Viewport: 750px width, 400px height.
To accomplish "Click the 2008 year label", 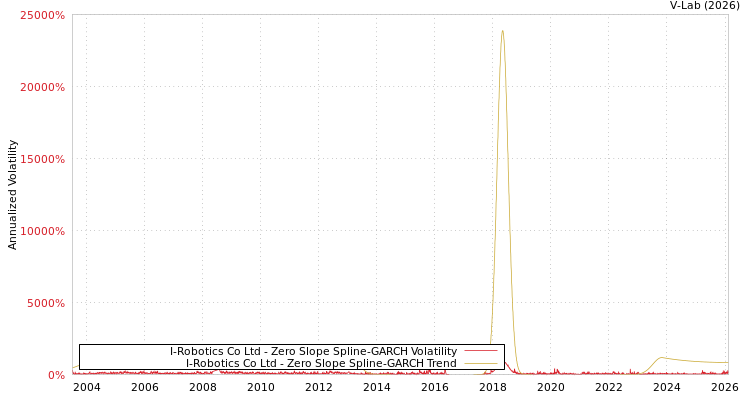I will 203,387.
